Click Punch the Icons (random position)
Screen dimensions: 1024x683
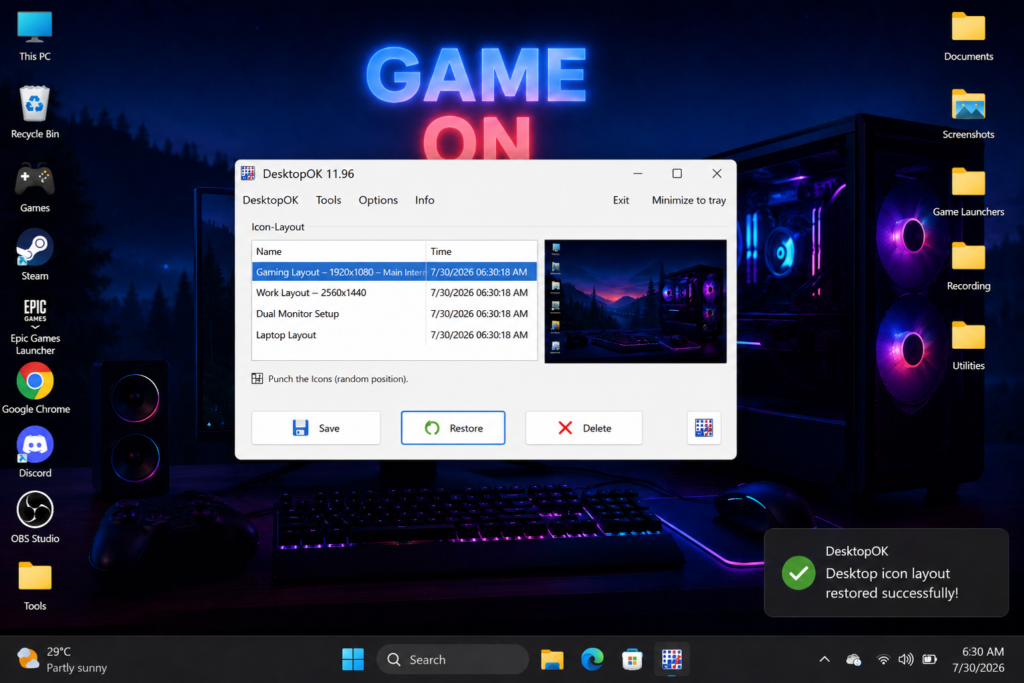(x=338, y=379)
